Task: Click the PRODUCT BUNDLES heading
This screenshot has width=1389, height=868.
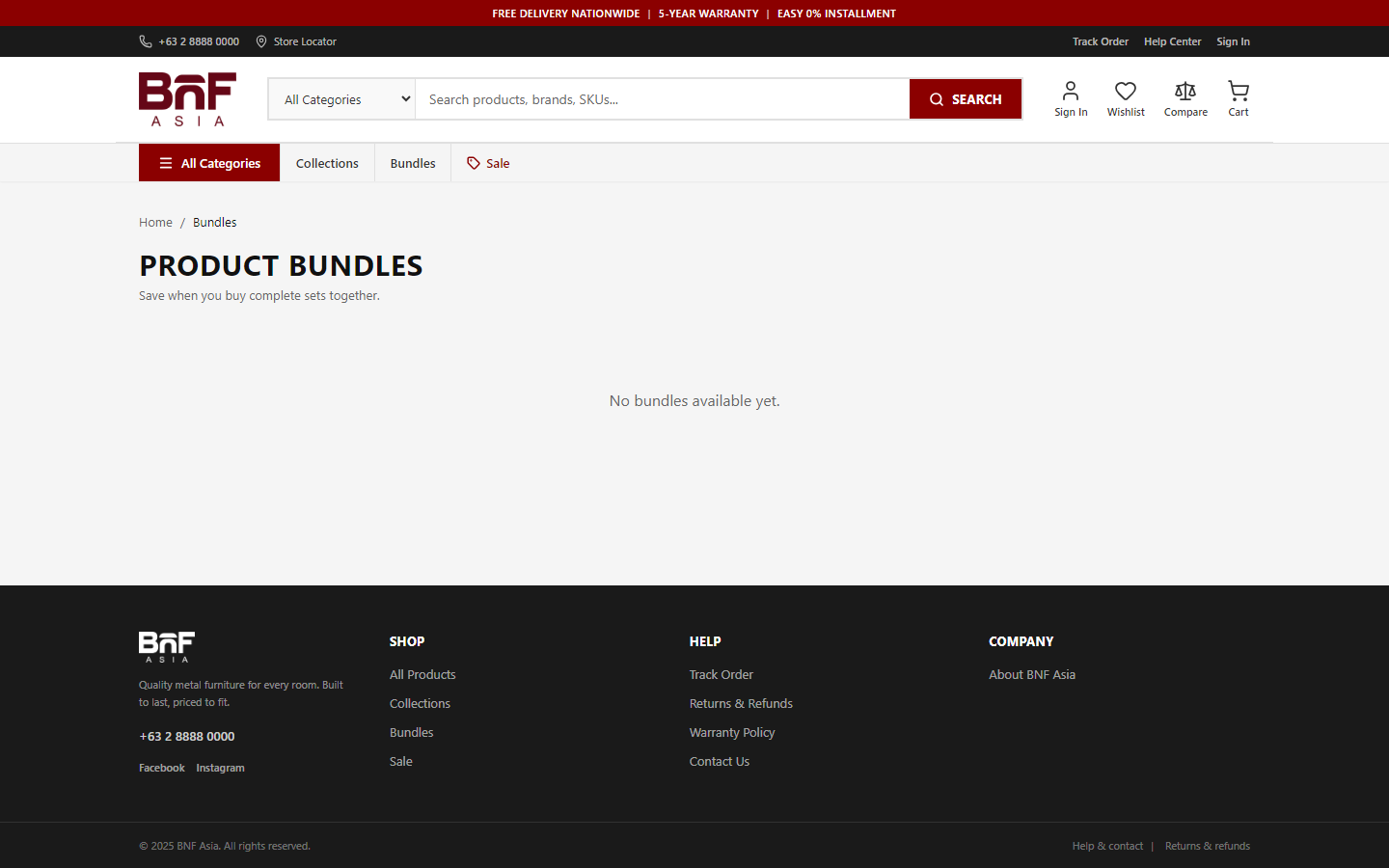Action: tap(281, 265)
